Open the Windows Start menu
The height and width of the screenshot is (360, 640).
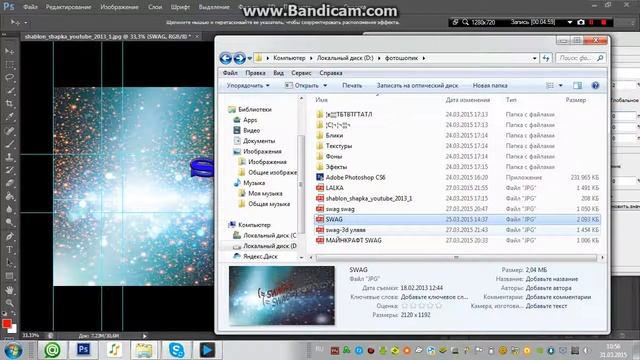coord(13,350)
